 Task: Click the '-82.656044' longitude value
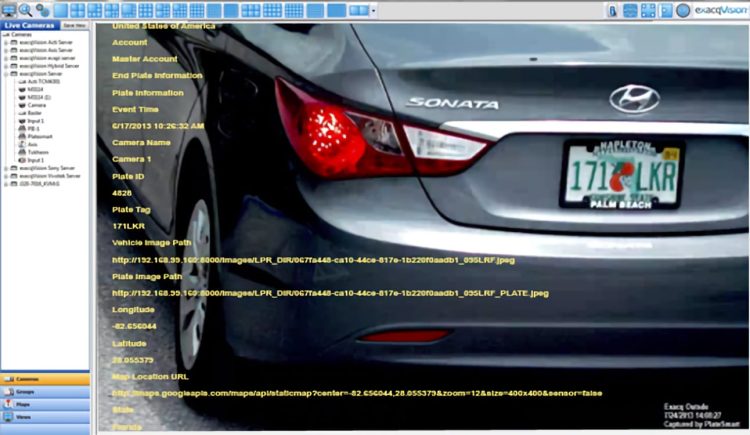click(134, 326)
